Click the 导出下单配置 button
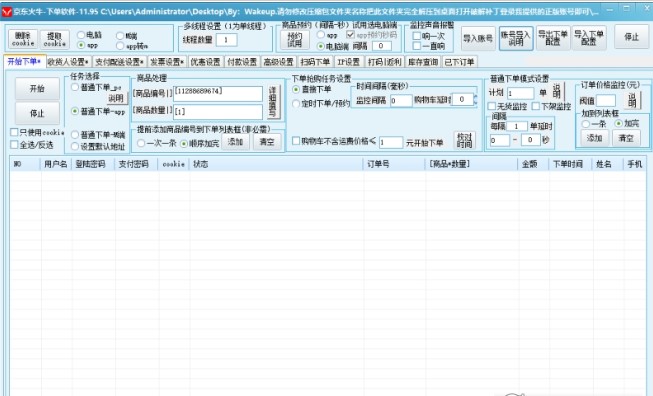Image resolution: width=653 pixels, height=396 pixels. click(x=553, y=37)
